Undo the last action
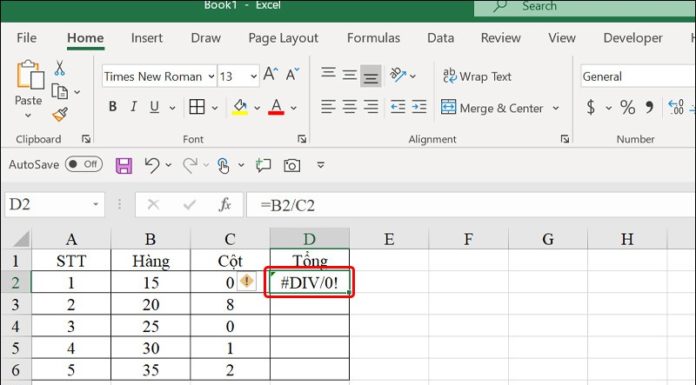The height and width of the screenshot is (385, 696). (152, 165)
